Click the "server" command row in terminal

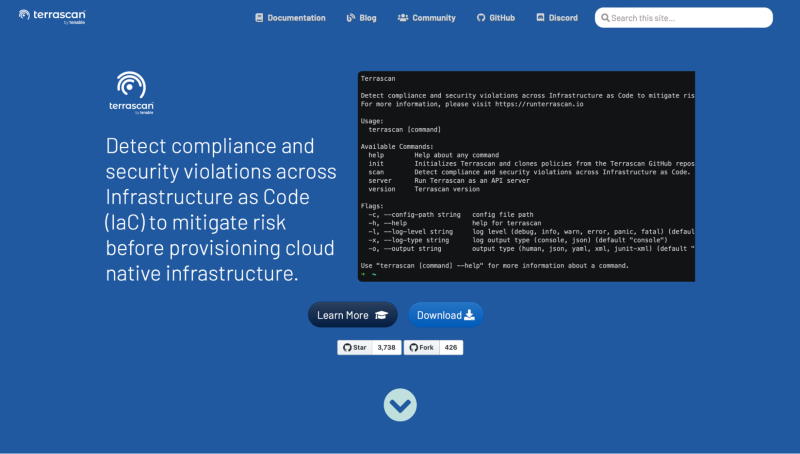coord(449,181)
